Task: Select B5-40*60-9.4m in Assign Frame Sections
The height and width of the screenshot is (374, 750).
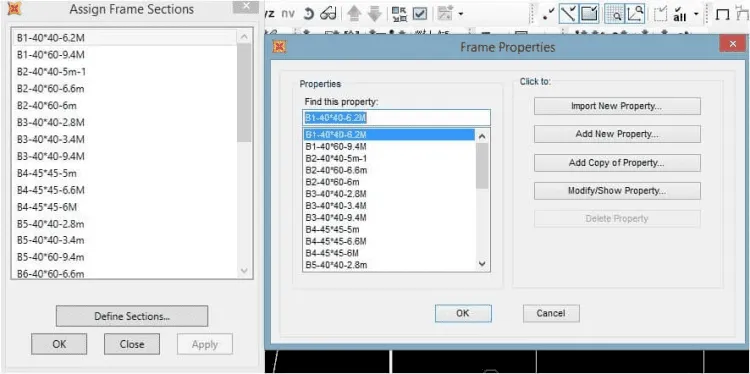Action: pyautogui.click(x=124, y=257)
